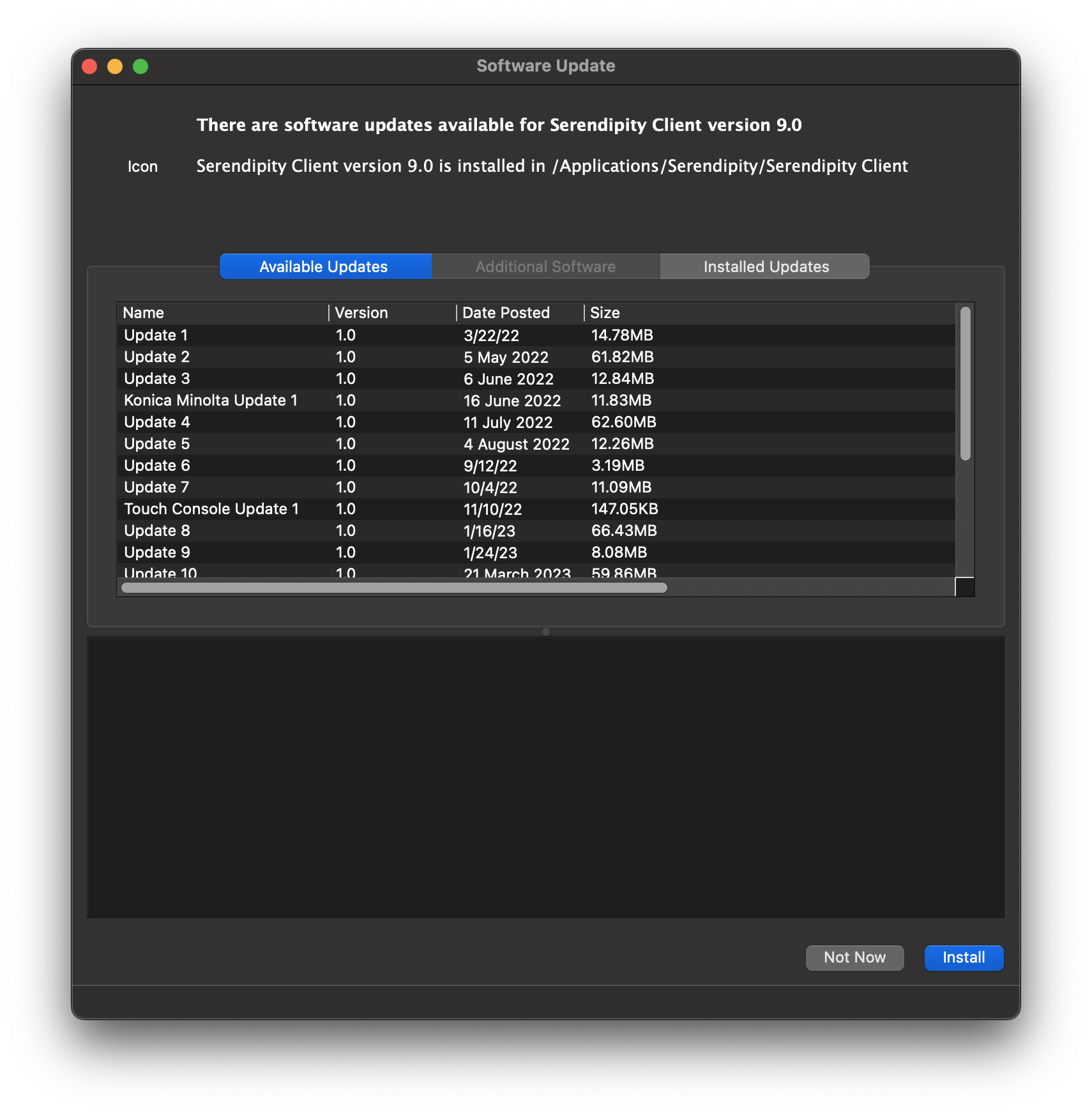Select the Update 8 row

(x=536, y=531)
